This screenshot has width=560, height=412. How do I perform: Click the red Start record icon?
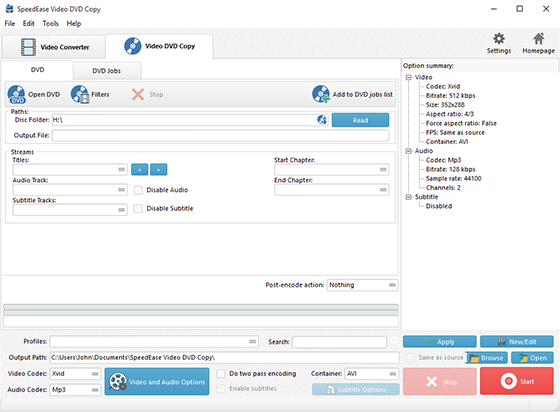pos(508,381)
